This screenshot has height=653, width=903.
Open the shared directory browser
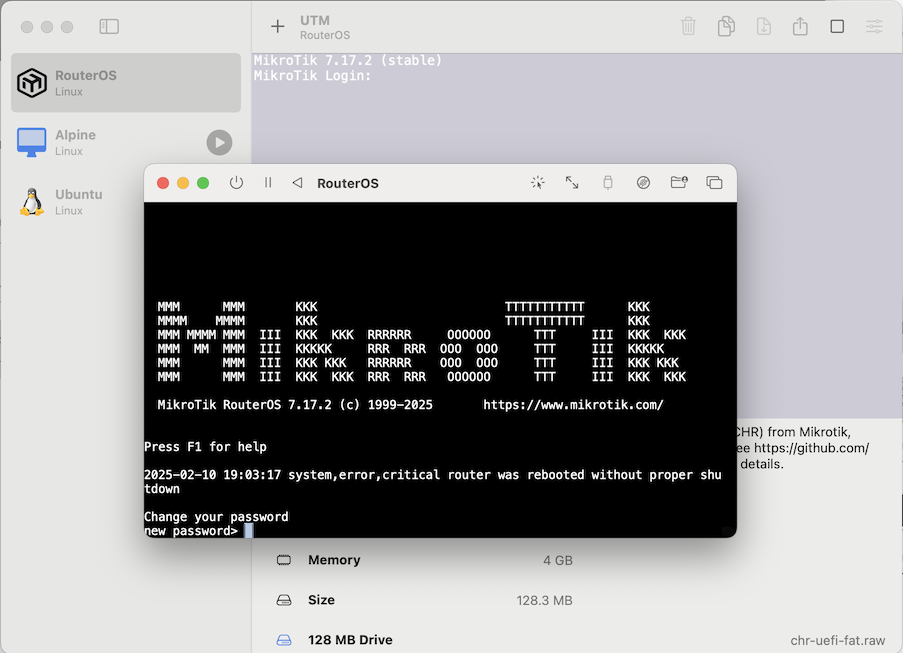pos(679,183)
